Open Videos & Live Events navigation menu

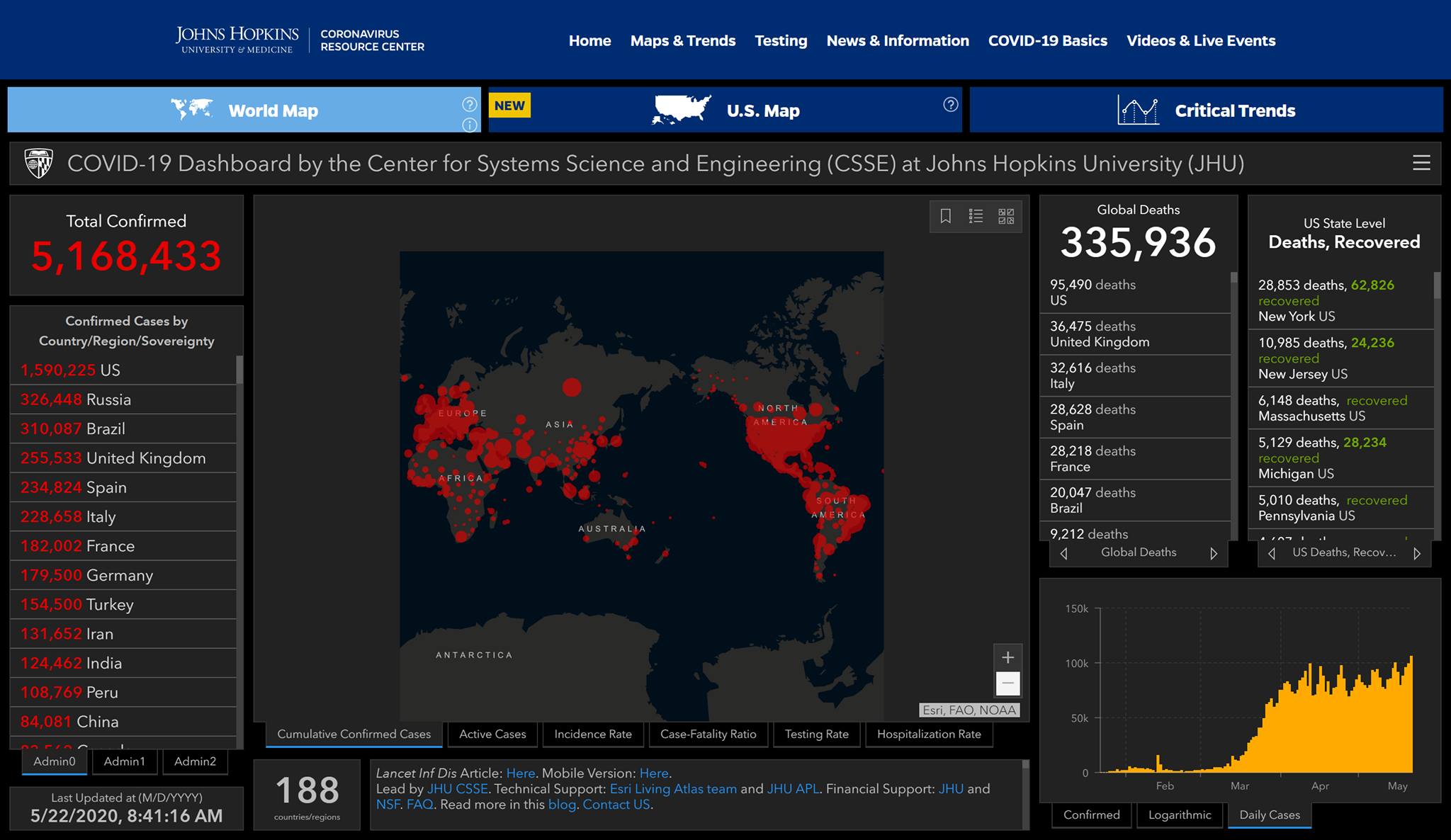coord(1201,41)
